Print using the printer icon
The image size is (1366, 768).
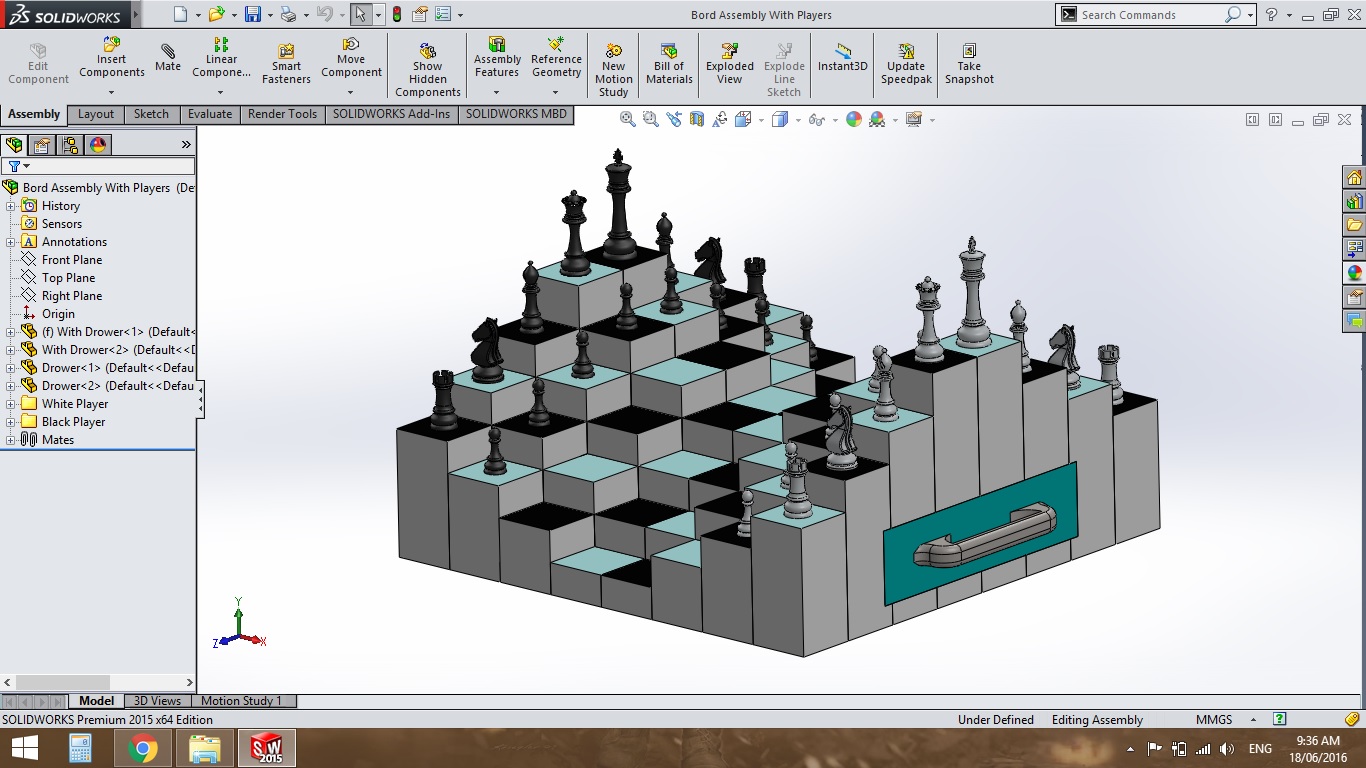point(288,15)
